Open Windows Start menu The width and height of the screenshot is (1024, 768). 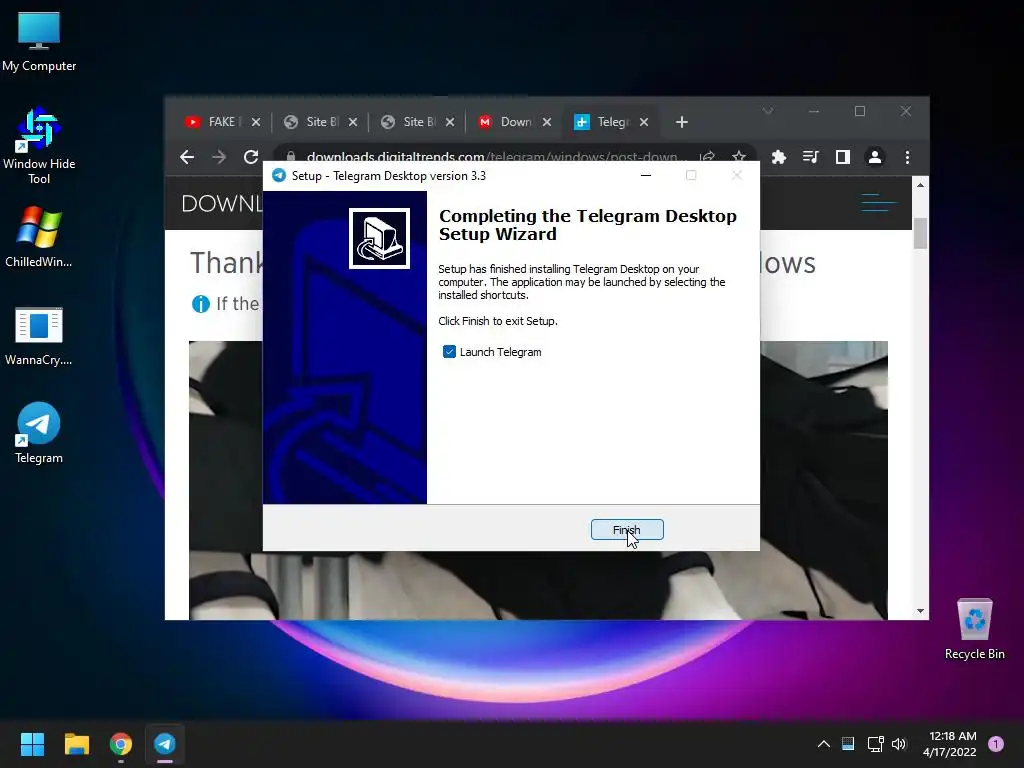32,744
